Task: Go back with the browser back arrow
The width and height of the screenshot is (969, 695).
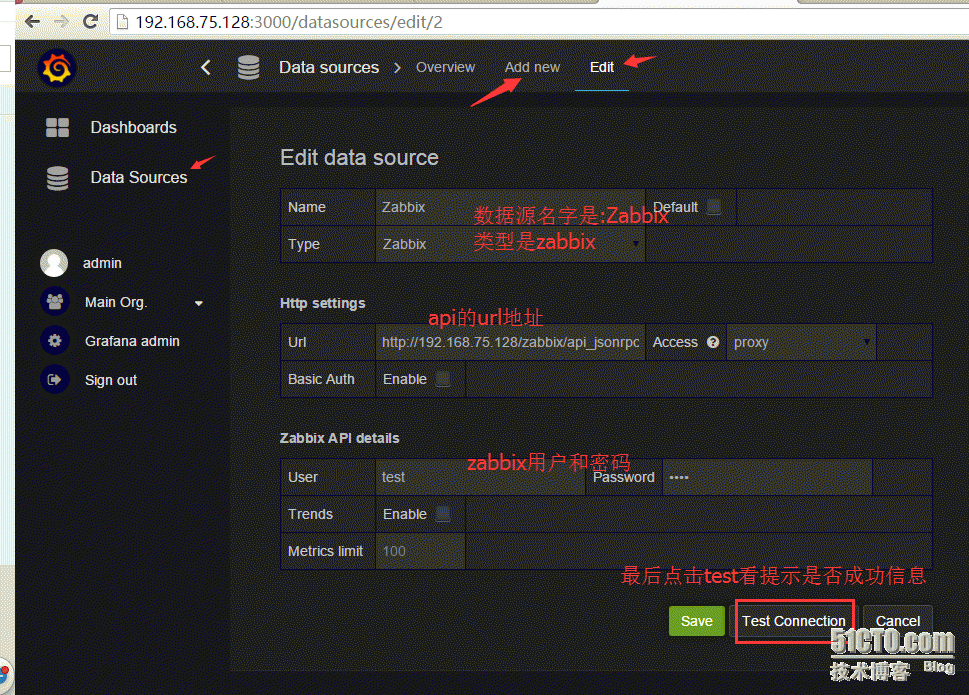Action: pyautogui.click(x=32, y=22)
